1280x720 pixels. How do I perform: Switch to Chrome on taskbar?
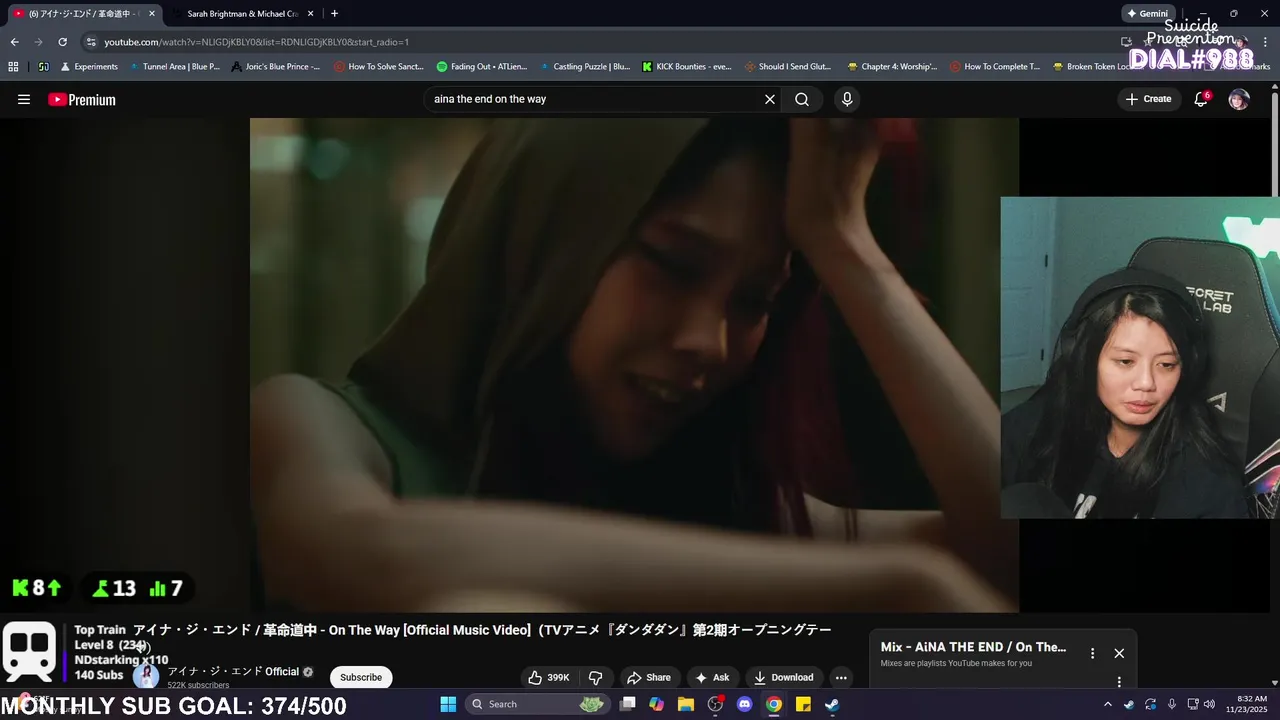[774, 704]
